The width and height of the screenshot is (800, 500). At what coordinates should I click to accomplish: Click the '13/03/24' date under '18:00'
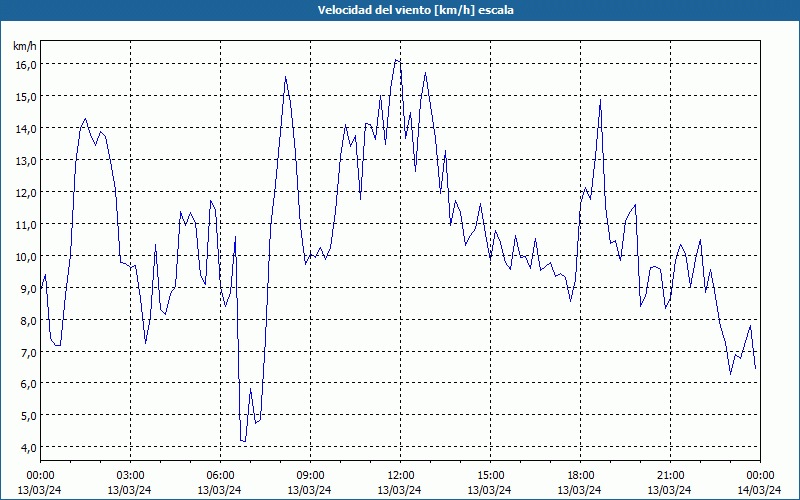[x=580, y=490]
